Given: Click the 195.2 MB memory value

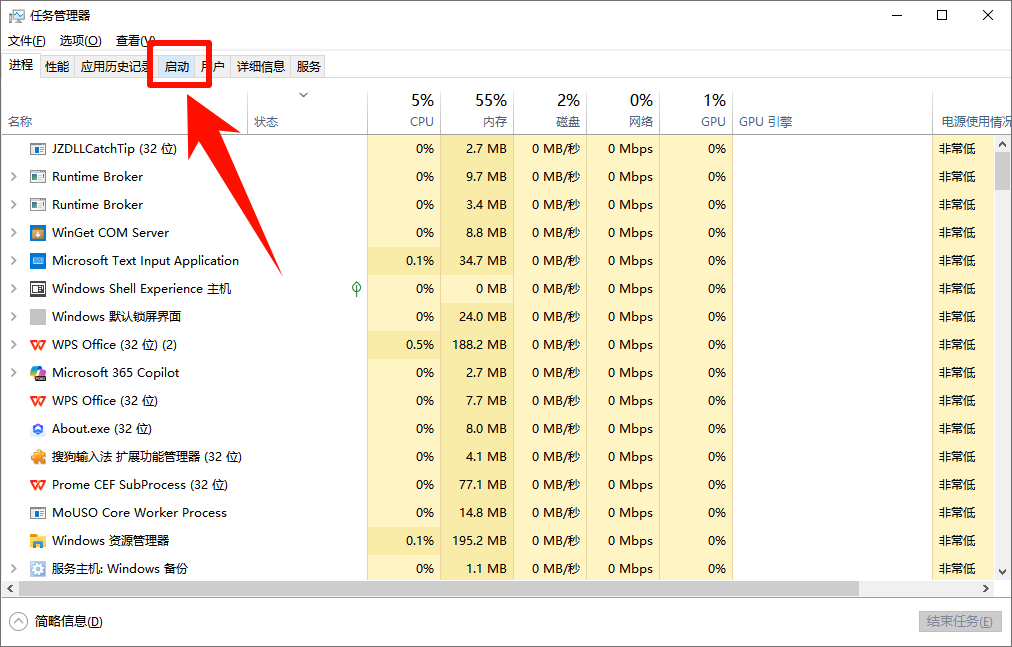Looking at the screenshot, I should 479,540.
